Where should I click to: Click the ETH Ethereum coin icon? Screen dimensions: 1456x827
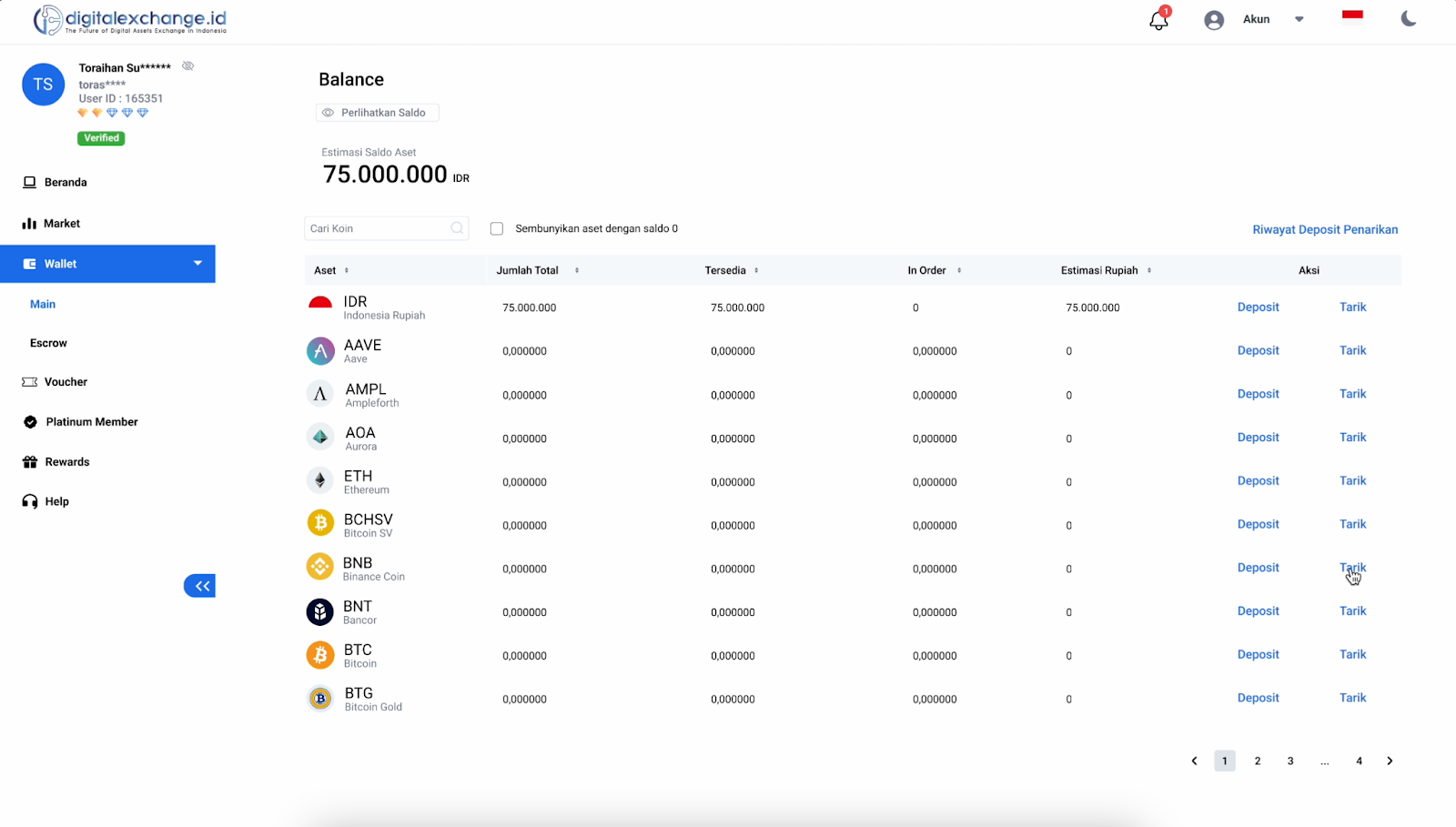pos(320,481)
